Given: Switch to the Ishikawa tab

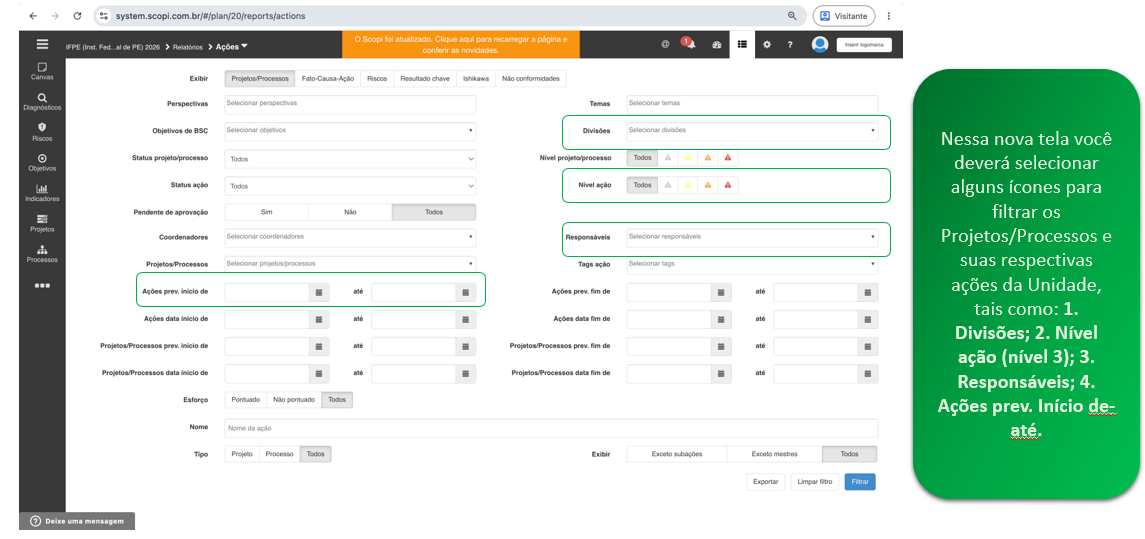Looking at the screenshot, I should pyautogui.click(x=476, y=78).
